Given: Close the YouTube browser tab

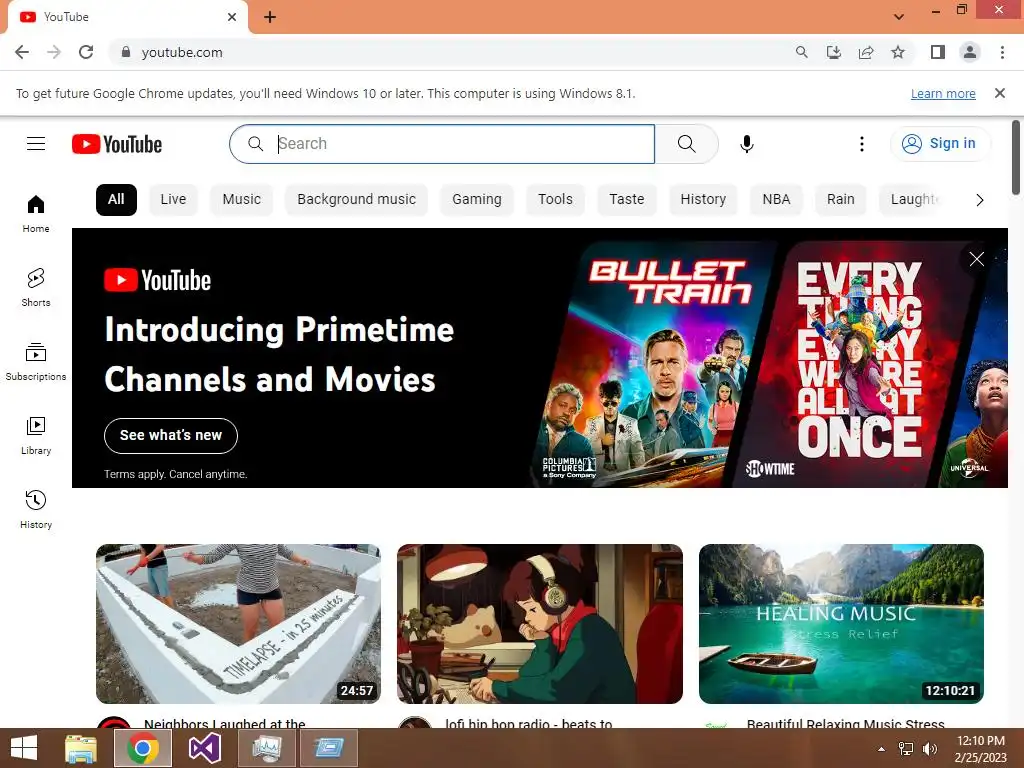Looking at the screenshot, I should pos(232,17).
